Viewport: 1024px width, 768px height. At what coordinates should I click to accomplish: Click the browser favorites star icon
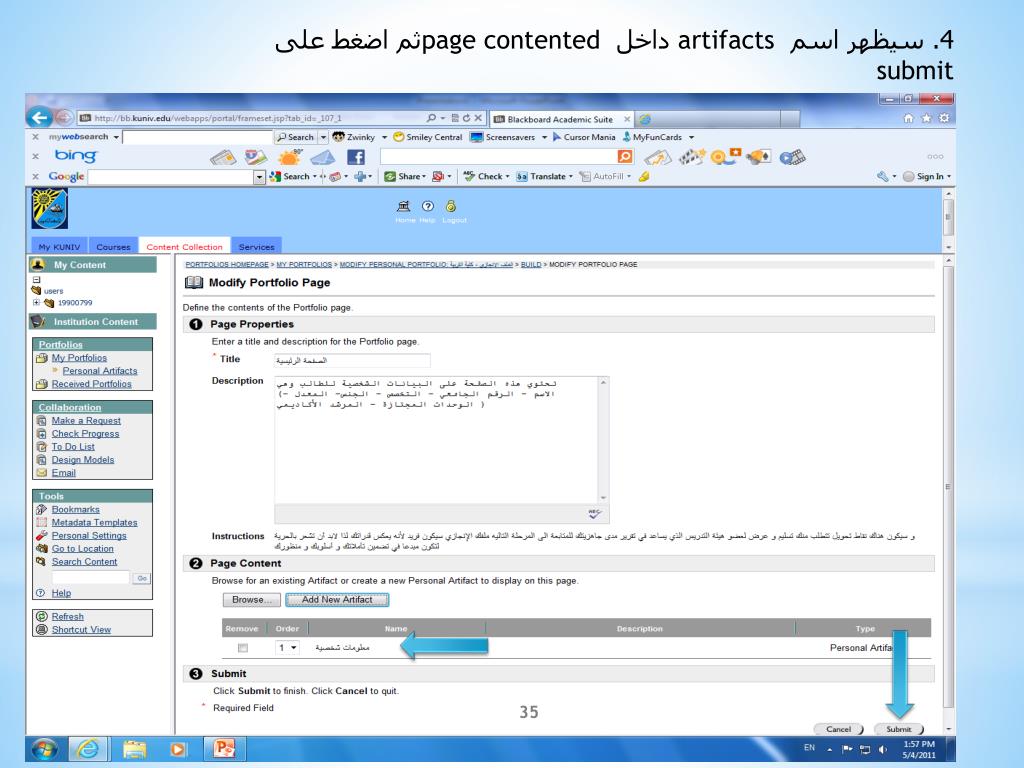click(926, 118)
